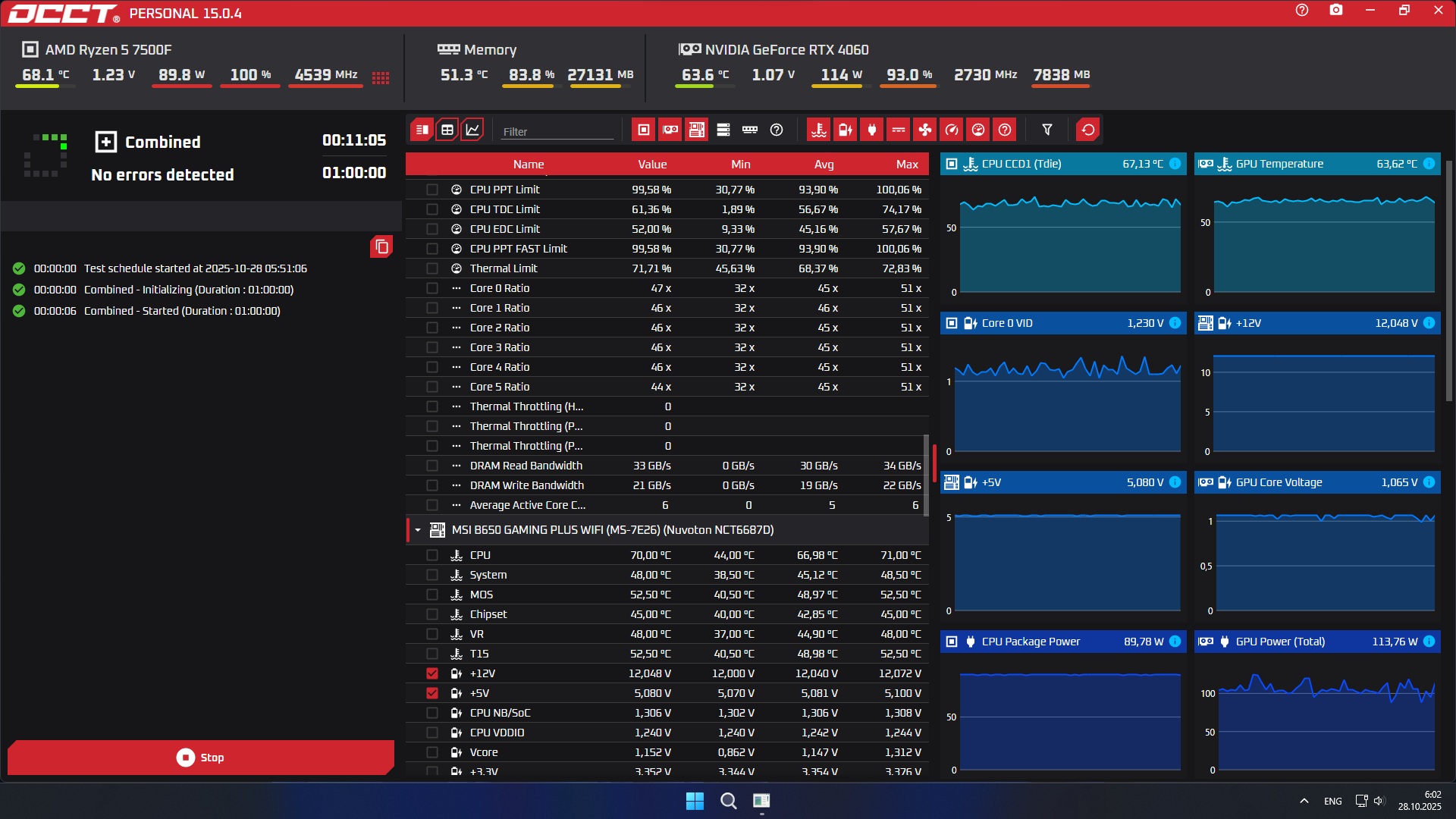Screen dimensions: 1456x819
Task: Uncheck the +5V sensor checkbox
Action: [x=432, y=693]
